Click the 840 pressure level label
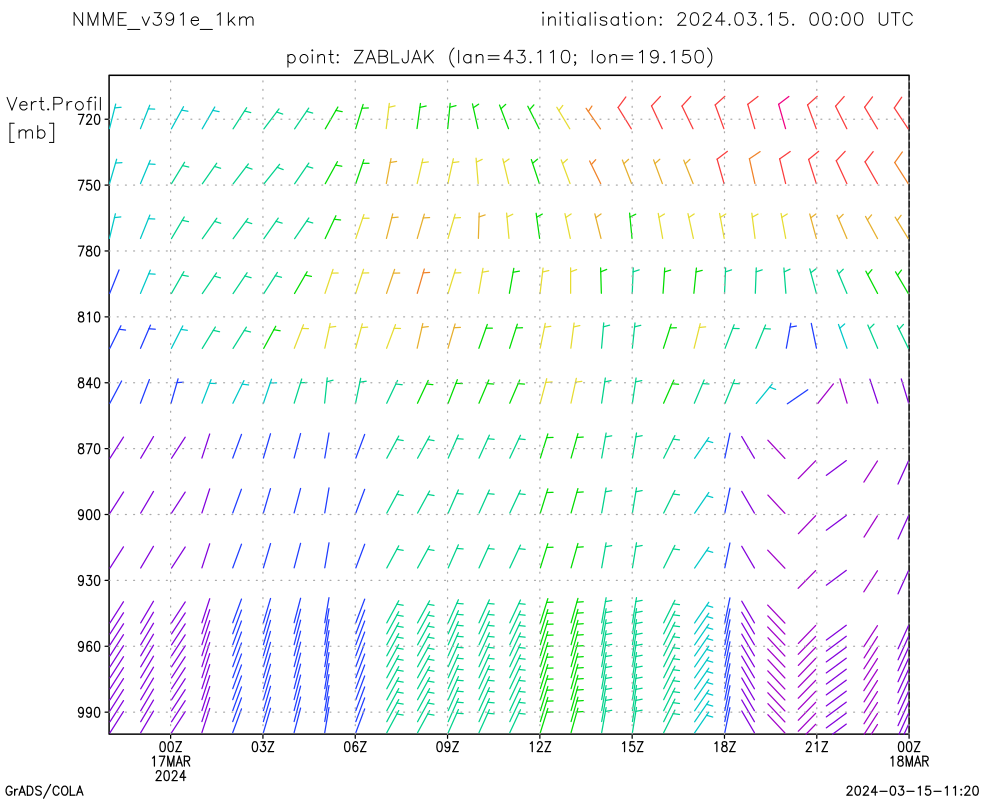This screenshot has width=1000, height=800. [x=89, y=383]
